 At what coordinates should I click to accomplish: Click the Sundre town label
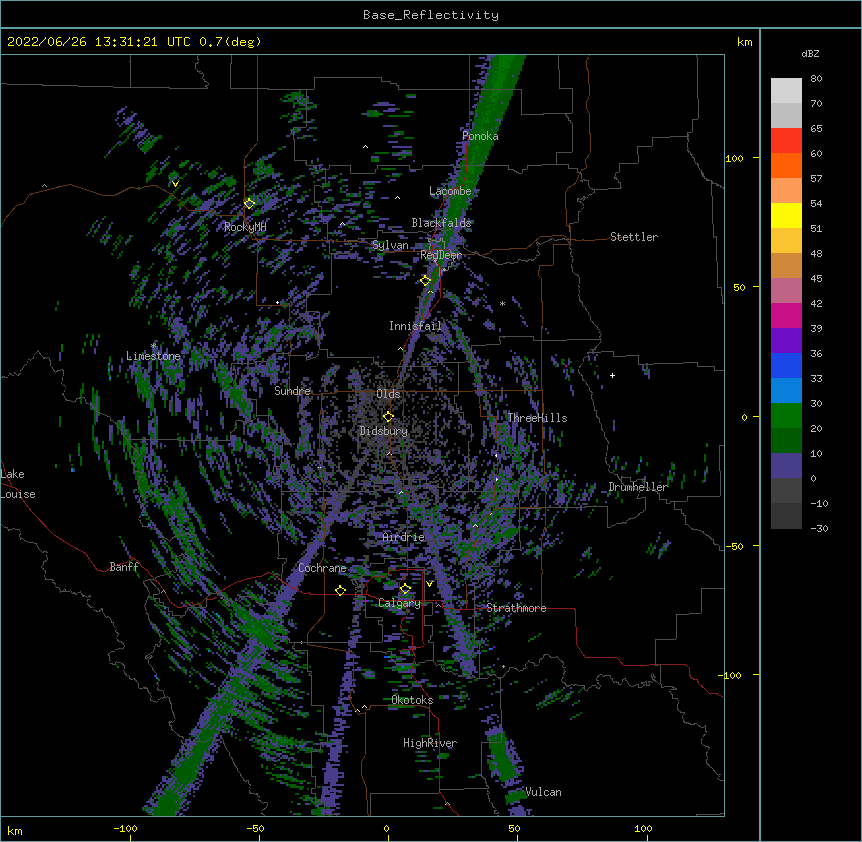click(292, 391)
